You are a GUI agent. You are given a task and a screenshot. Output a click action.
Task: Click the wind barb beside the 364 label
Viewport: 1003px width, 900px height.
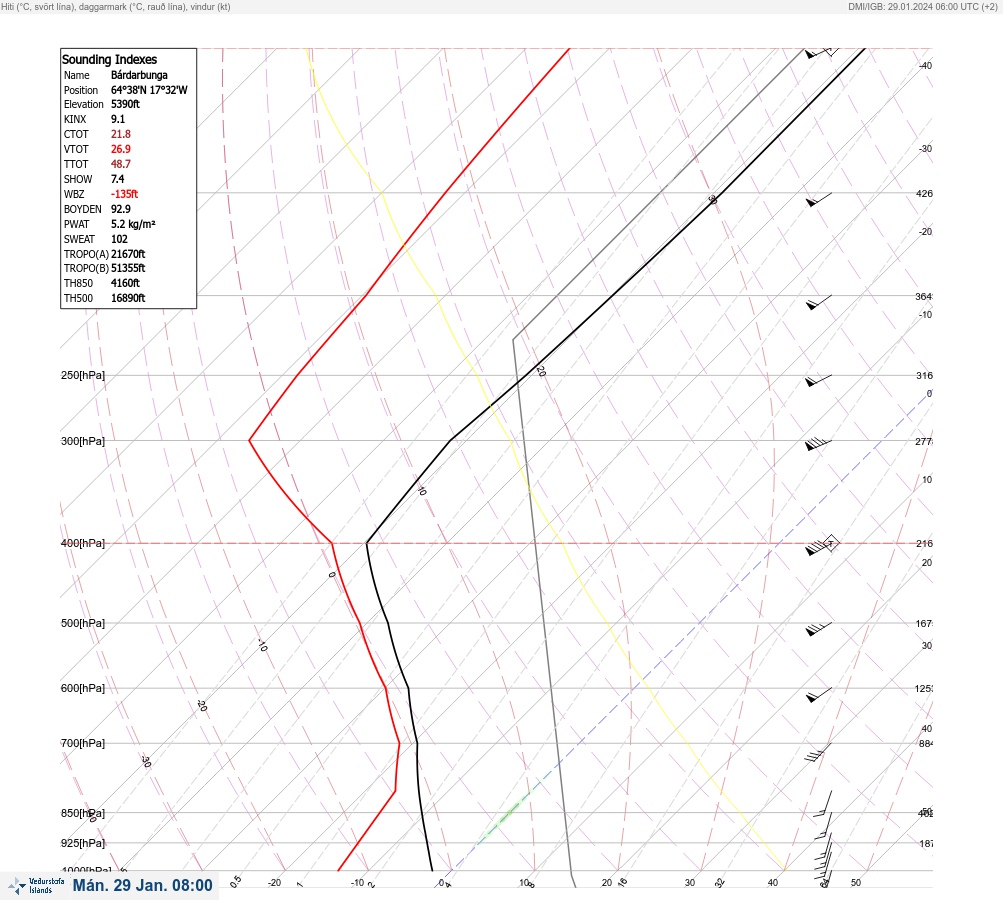(818, 302)
